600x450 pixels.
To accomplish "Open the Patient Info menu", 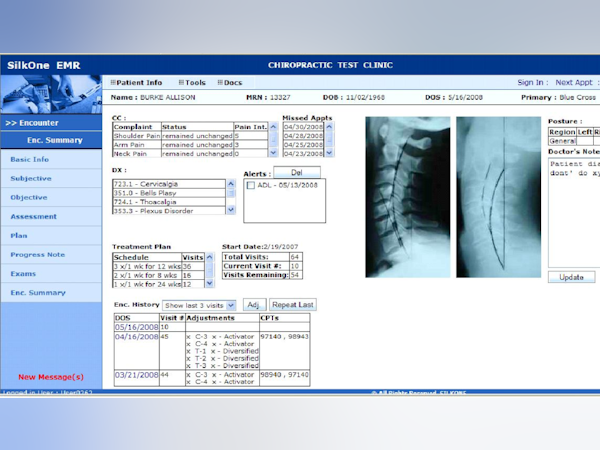I will click(136, 82).
